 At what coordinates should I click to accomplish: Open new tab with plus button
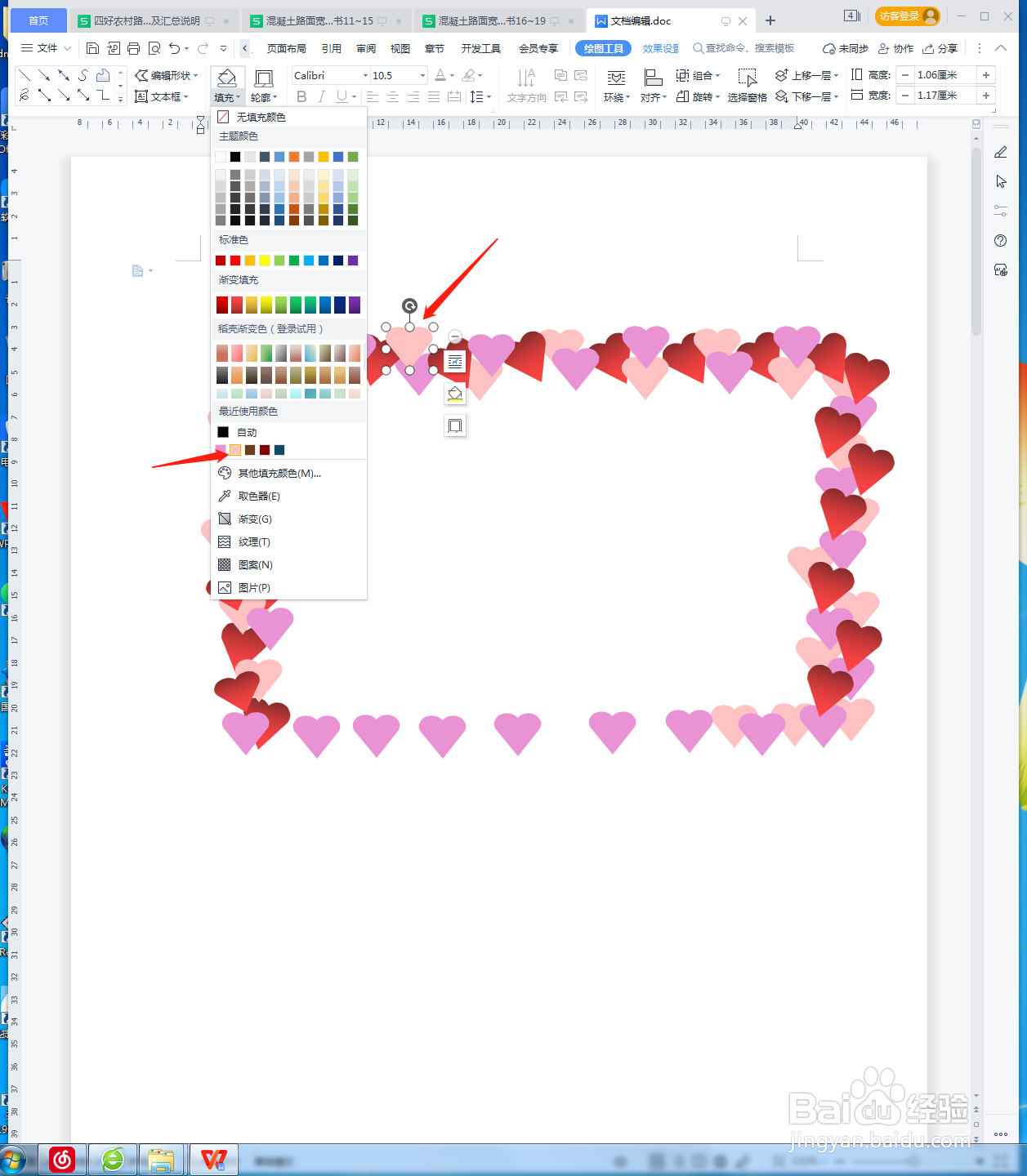pyautogui.click(x=770, y=20)
